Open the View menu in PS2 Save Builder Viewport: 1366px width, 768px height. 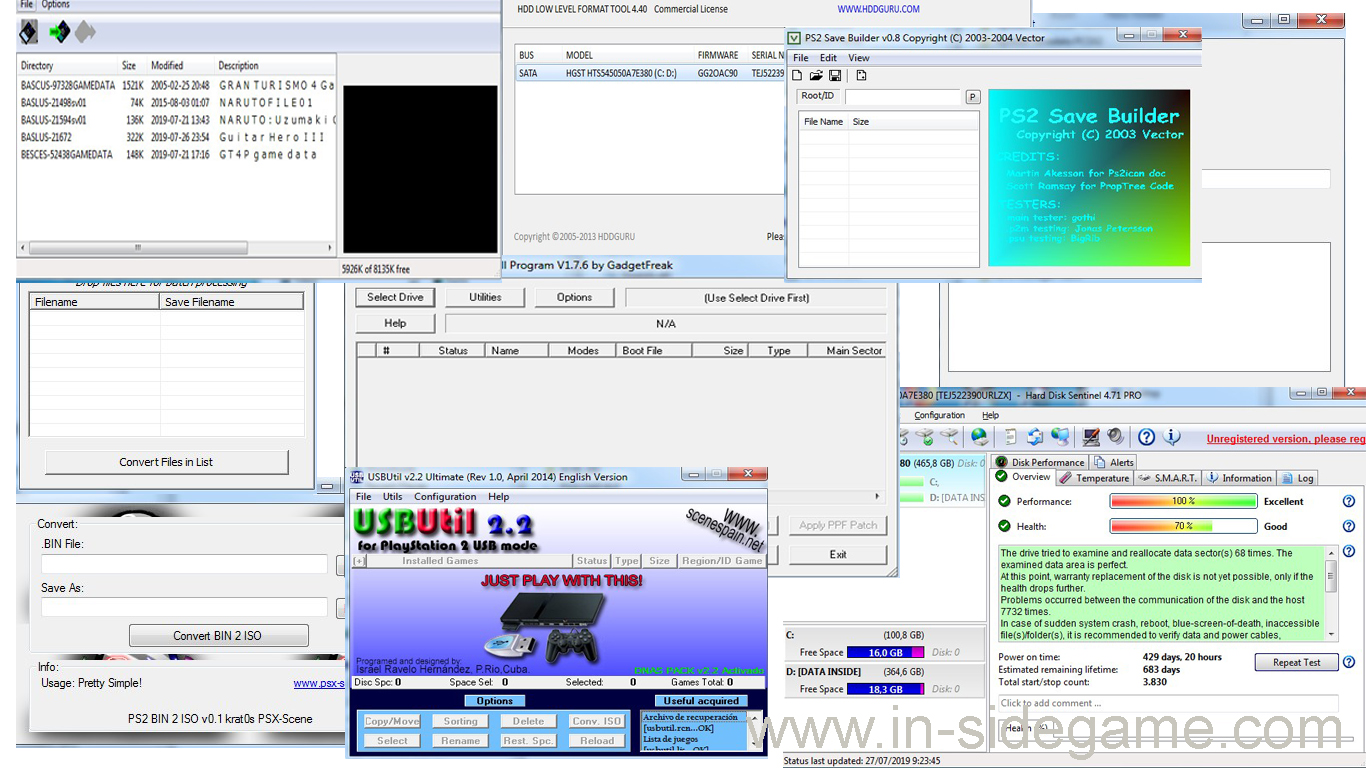[x=859, y=58]
